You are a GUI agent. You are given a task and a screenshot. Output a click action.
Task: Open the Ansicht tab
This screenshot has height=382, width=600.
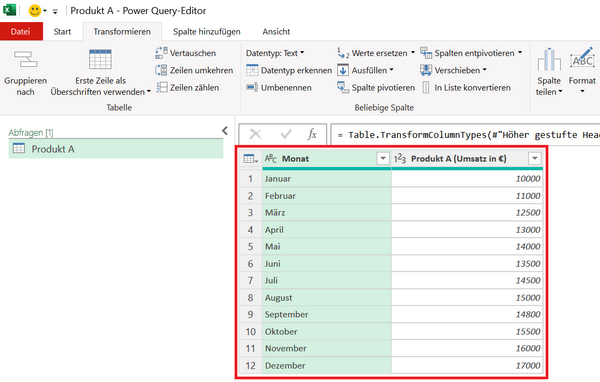tap(276, 32)
